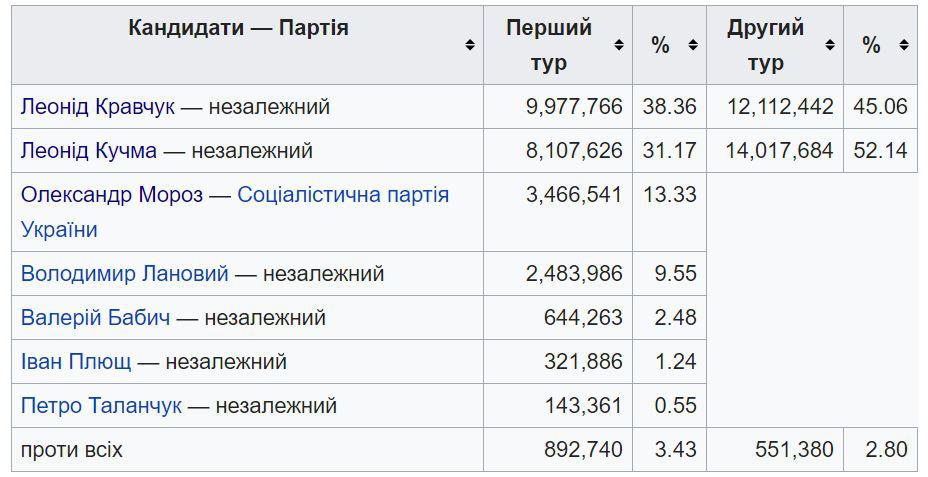Click the Перший тур header text
Image resolution: width=928 pixels, height=477 pixels.
coord(549,45)
